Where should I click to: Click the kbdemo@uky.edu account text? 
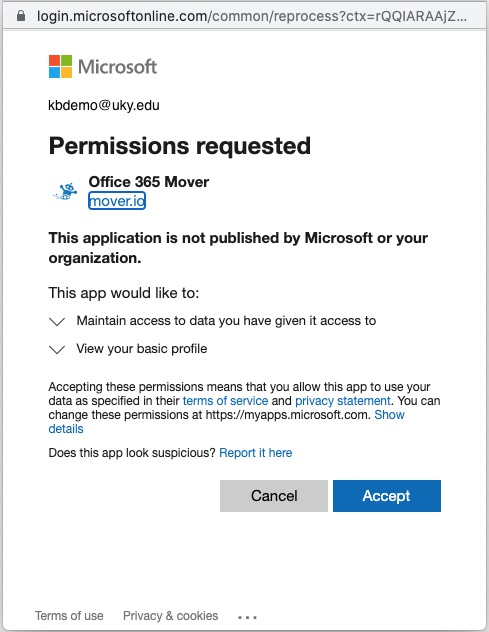[104, 105]
